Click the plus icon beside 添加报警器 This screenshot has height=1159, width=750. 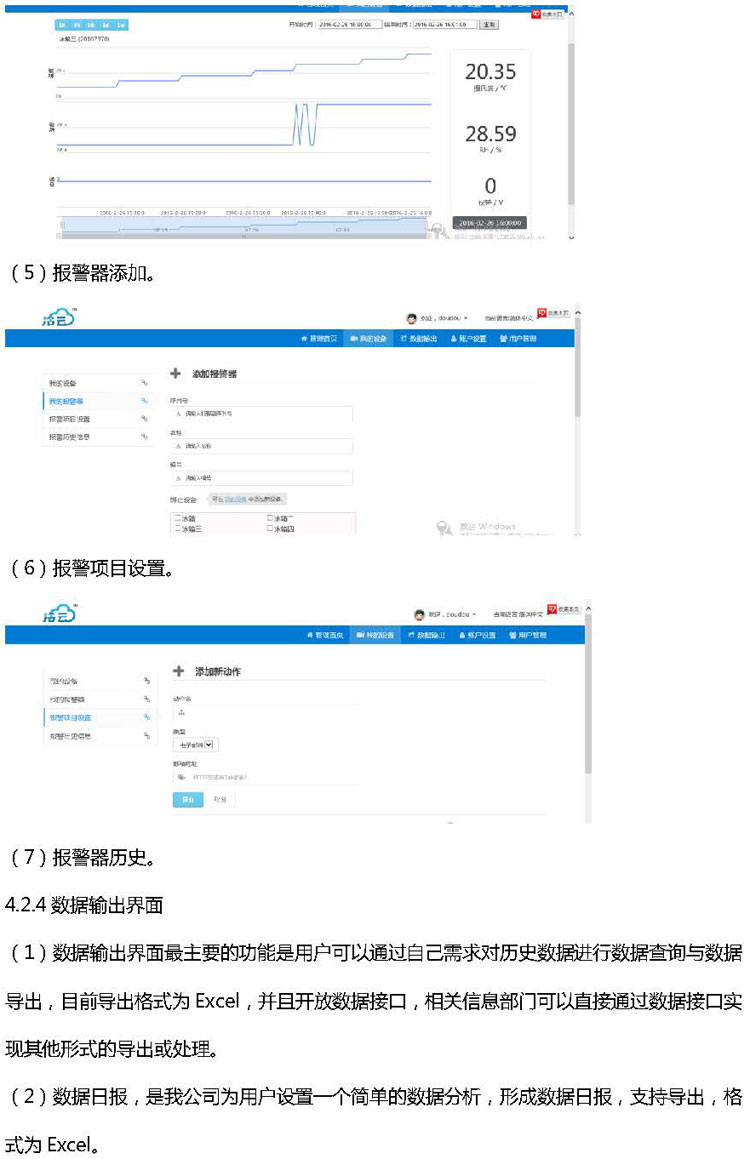tap(176, 374)
